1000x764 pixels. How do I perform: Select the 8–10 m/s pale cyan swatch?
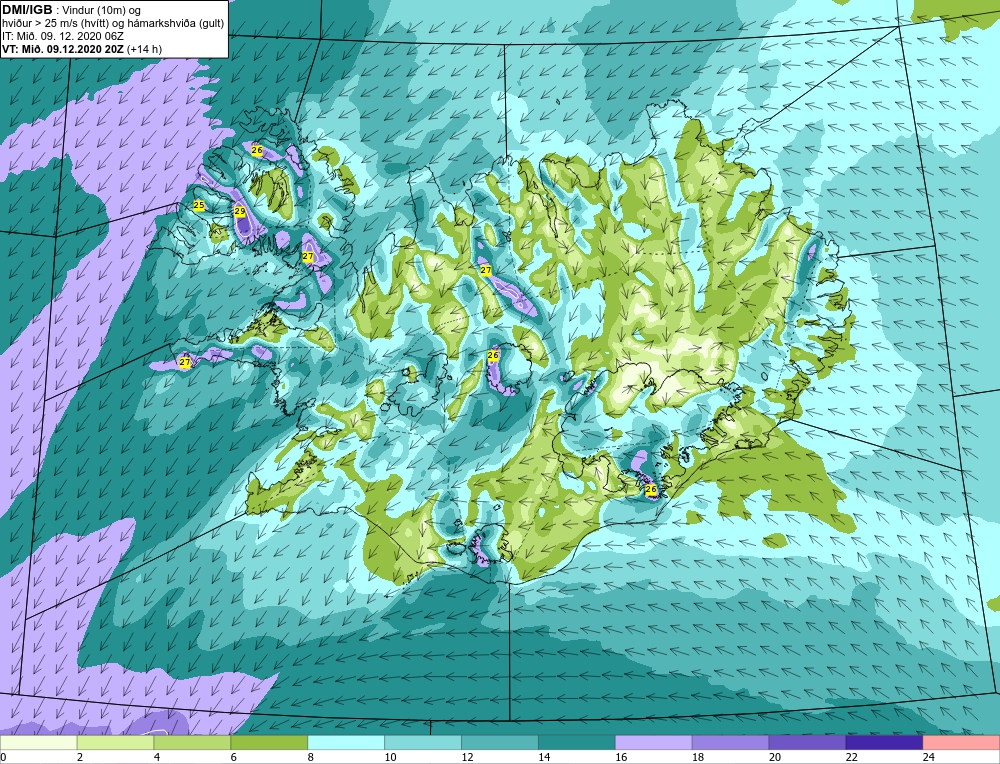coord(346,742)
